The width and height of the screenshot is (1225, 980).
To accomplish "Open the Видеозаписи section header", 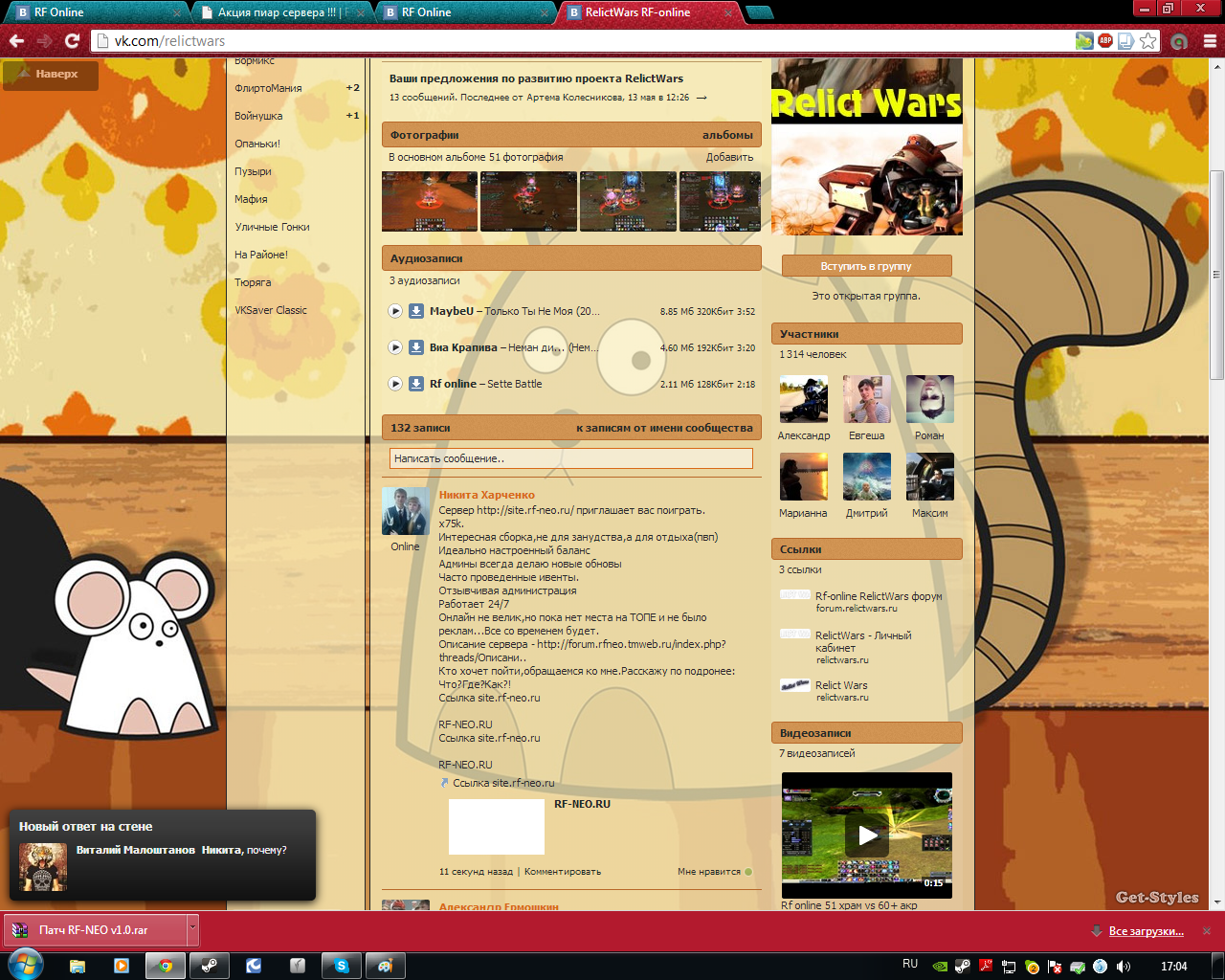I will click(x=866, y=733).
